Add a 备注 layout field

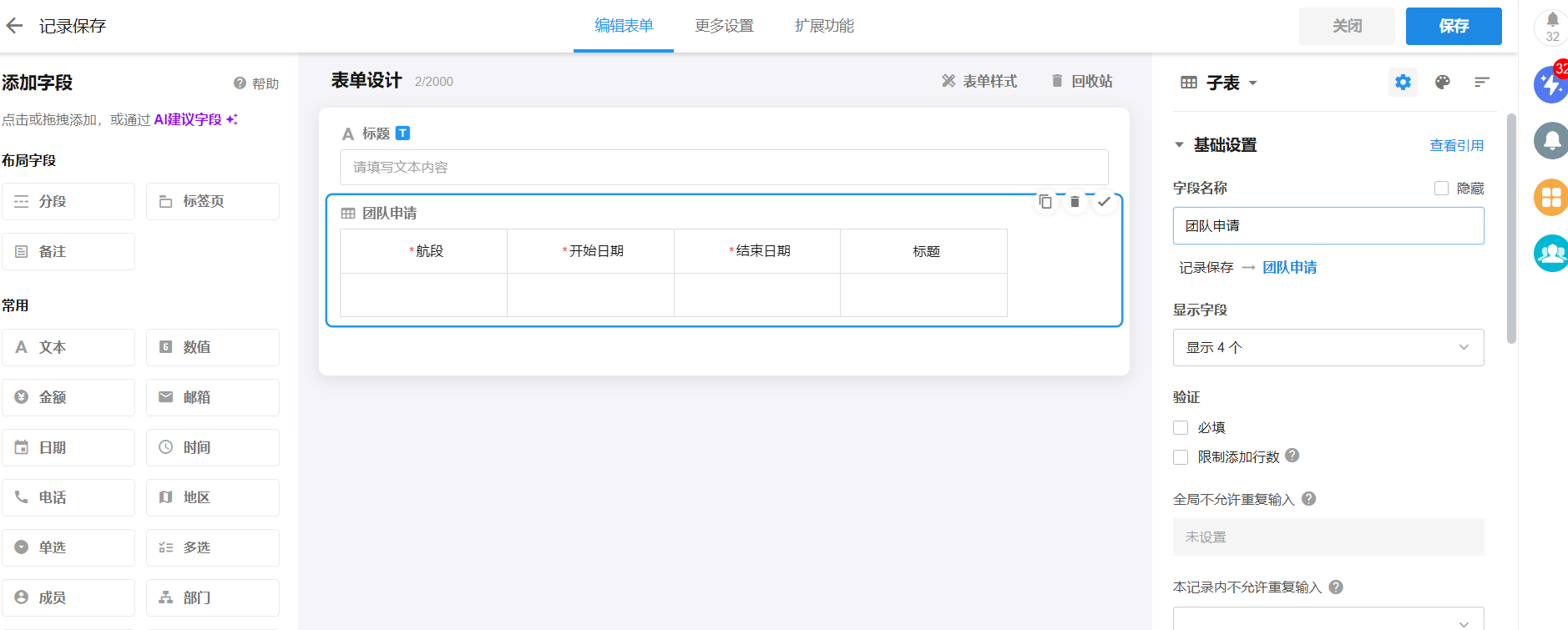click(68, 251)
